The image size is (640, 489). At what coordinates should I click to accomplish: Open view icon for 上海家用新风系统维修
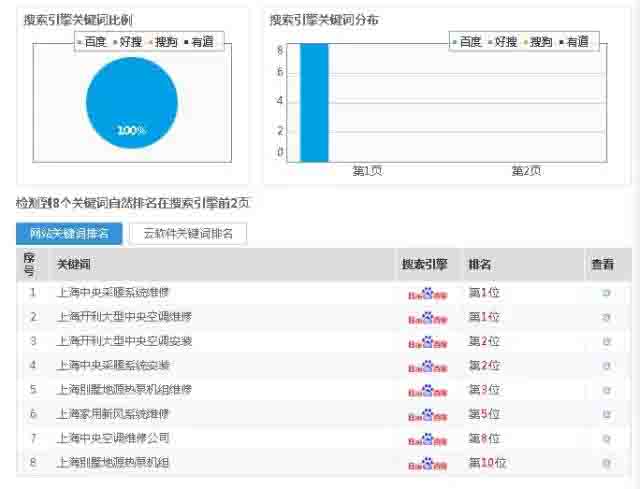coord(606,414)
